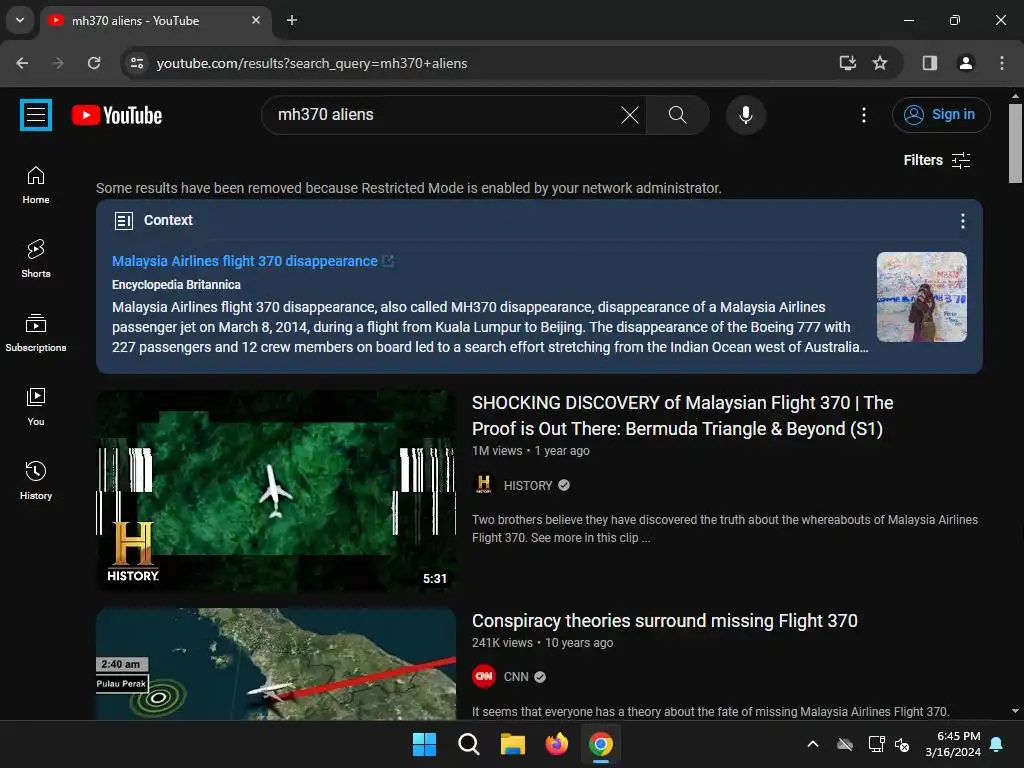This screenshot has width=1024, height=768.
Task: Open the CNN channel name
Action: coord(516,677)
